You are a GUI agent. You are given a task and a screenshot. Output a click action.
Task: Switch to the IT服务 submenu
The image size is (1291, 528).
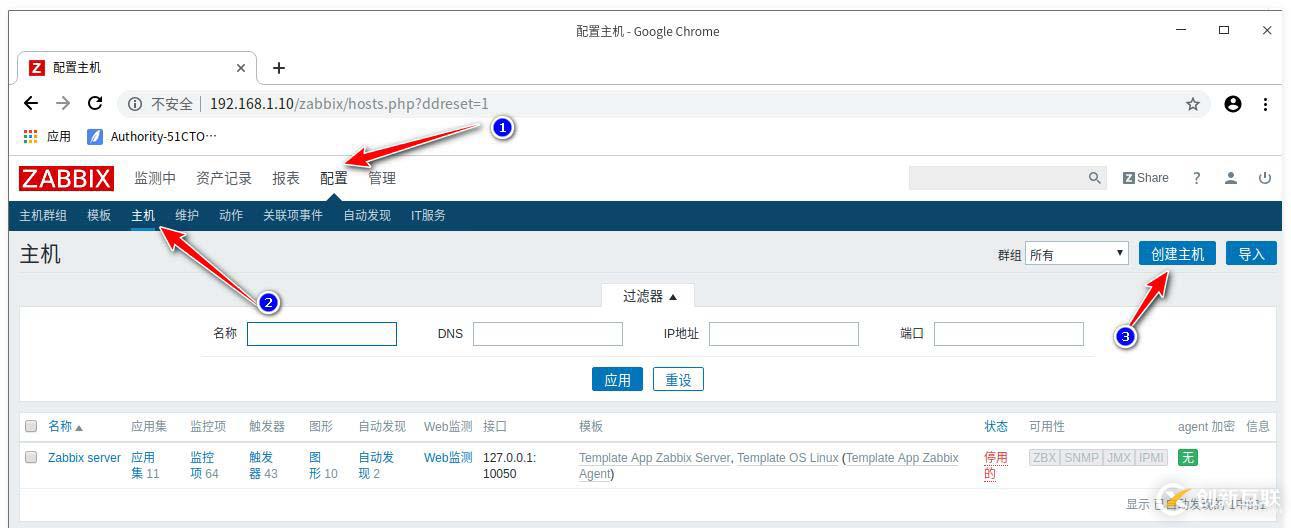pyautogui.click(x=428, y=215)
